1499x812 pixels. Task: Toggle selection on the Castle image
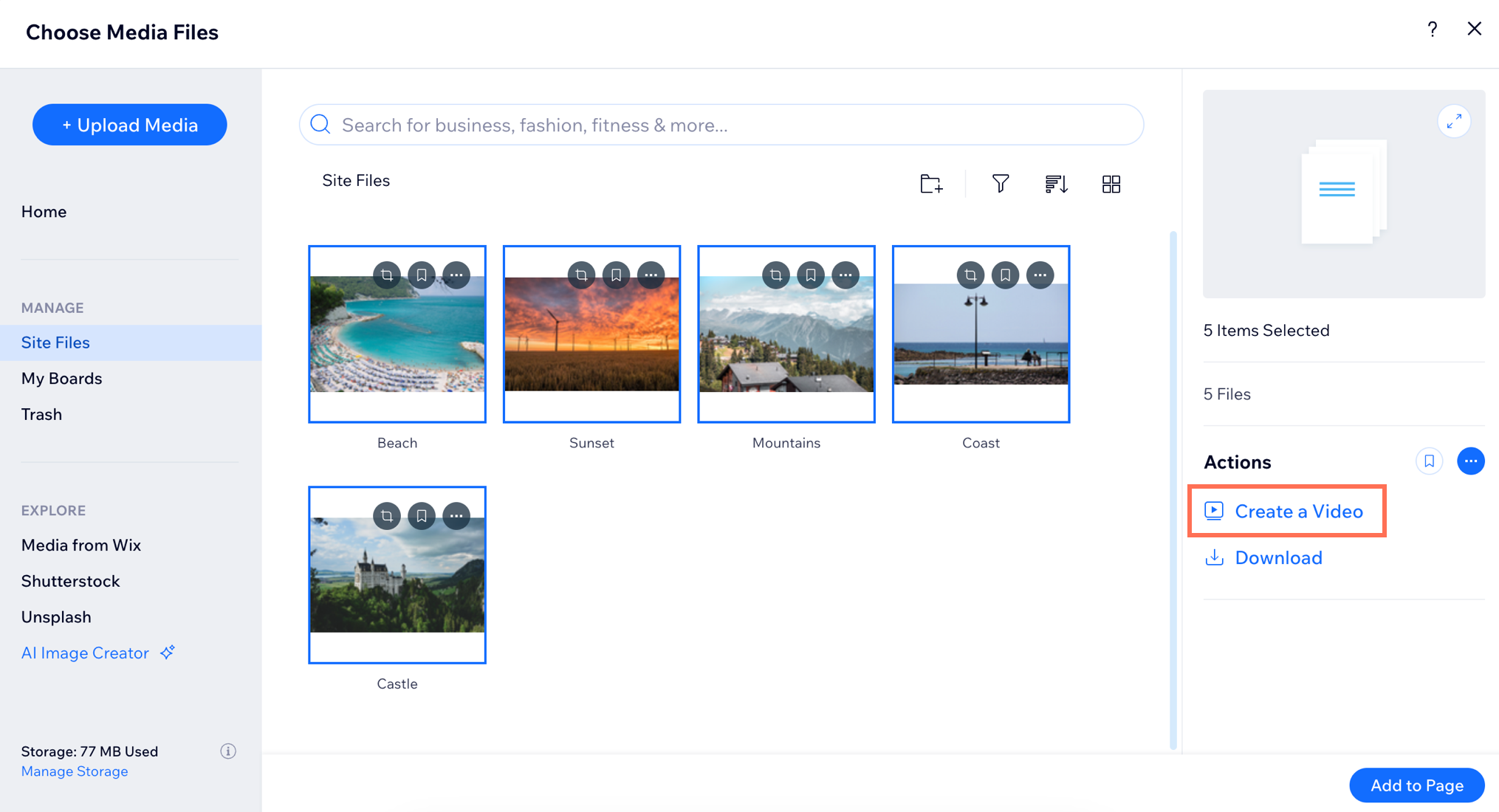[396, 576]
